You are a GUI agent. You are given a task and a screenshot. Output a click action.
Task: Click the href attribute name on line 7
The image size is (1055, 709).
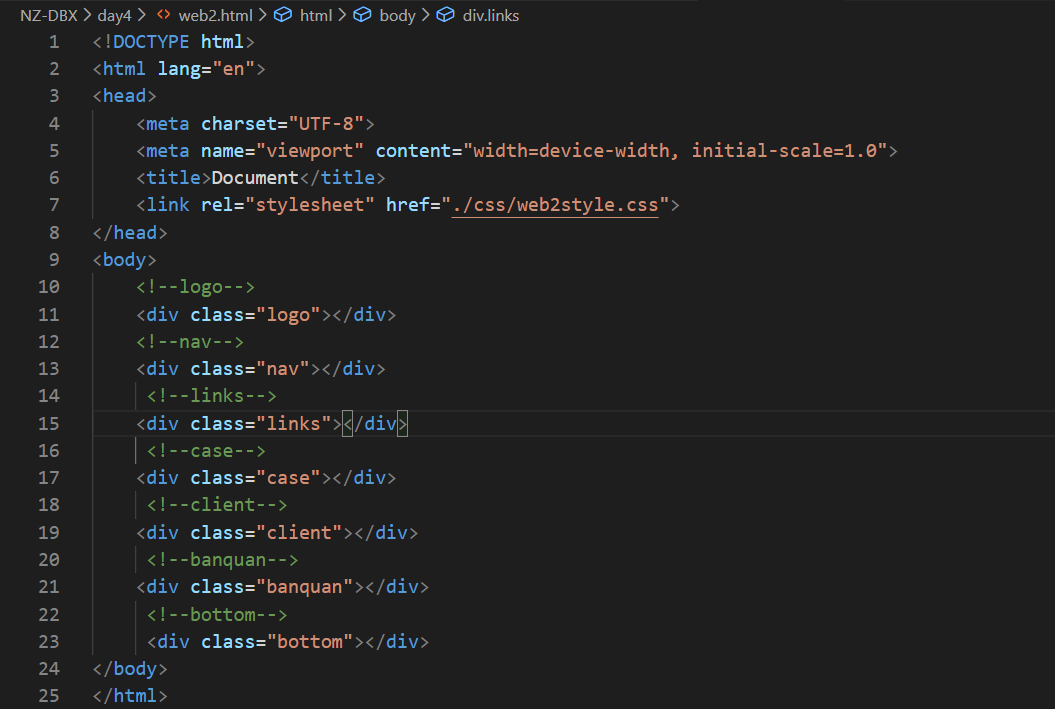click(408, 205)
